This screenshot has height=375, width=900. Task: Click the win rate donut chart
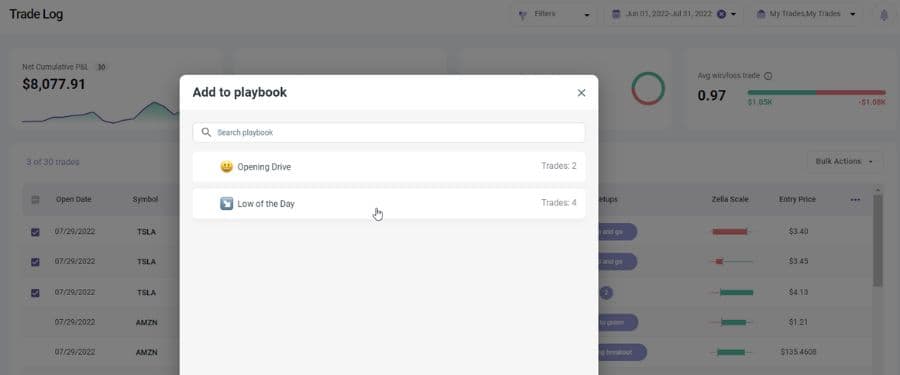point(648,88)
